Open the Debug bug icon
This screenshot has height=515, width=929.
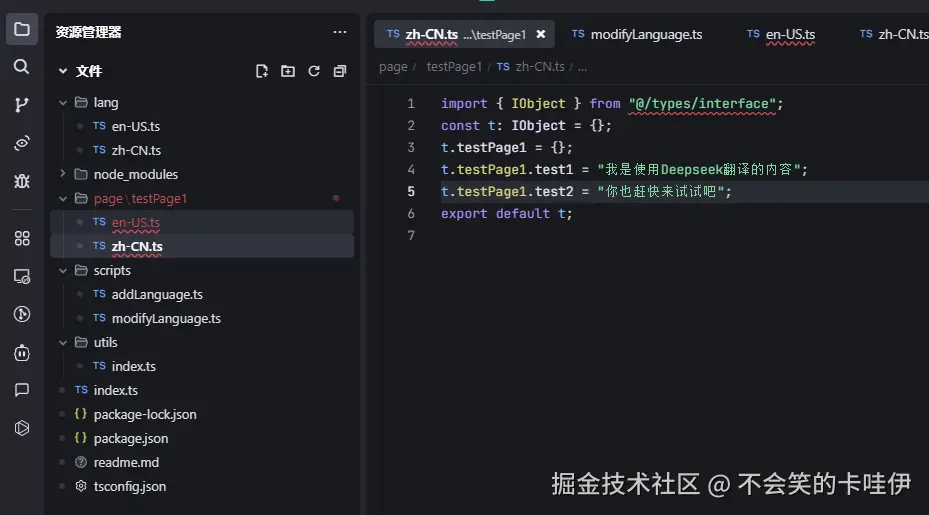point(22,181)
